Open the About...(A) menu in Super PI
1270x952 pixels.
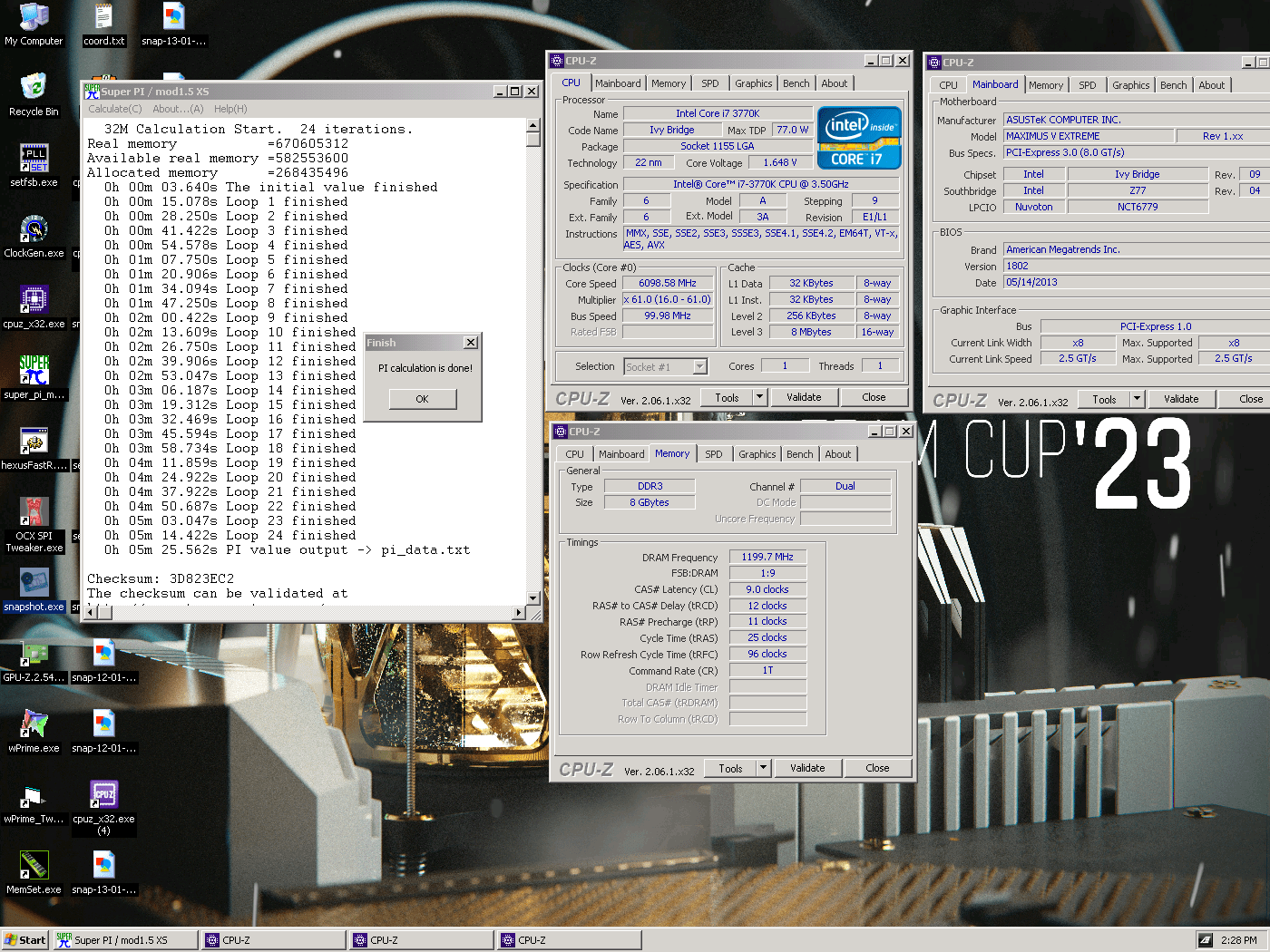coord(178,109)
